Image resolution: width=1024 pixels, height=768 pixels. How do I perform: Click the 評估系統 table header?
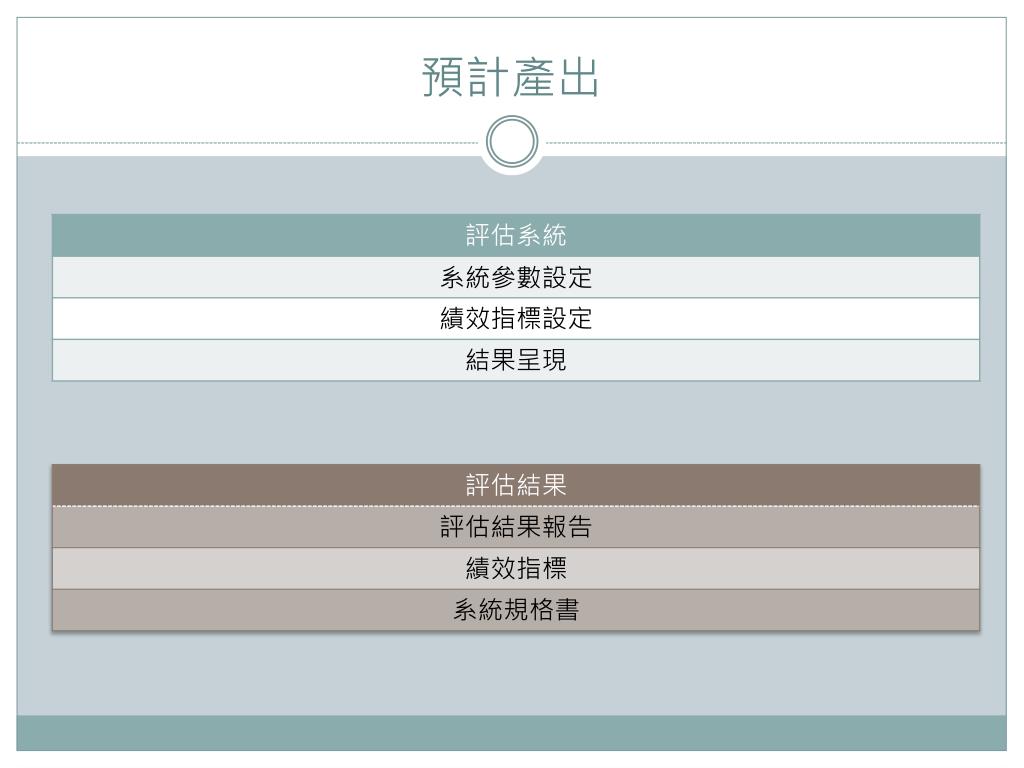click(516, 235)
